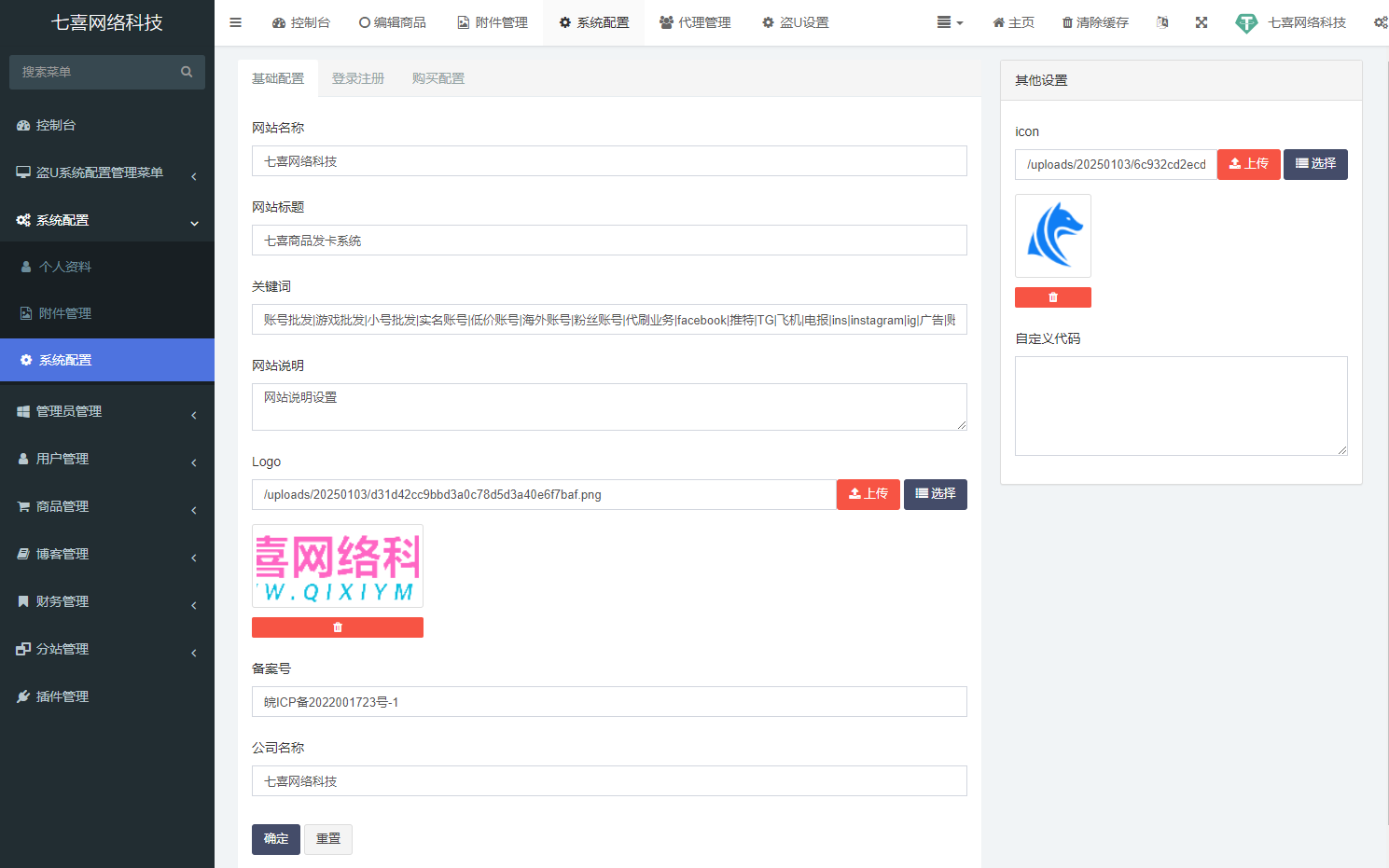Click the 搜索菜单 magnifier icon in the sidebar

[x=187, y=72]
